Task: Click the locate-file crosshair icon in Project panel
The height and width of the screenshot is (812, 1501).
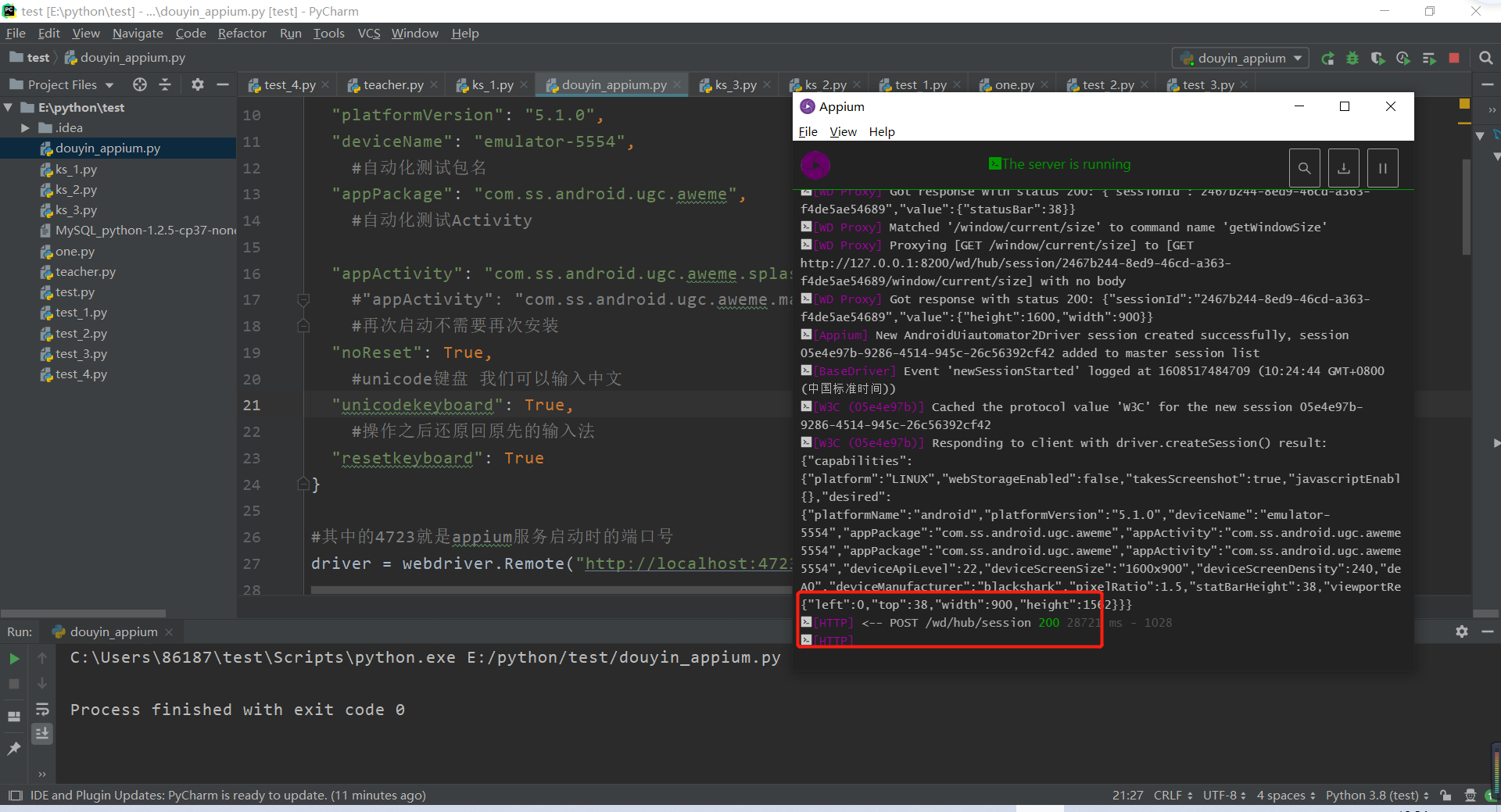Action: [140, 84]
